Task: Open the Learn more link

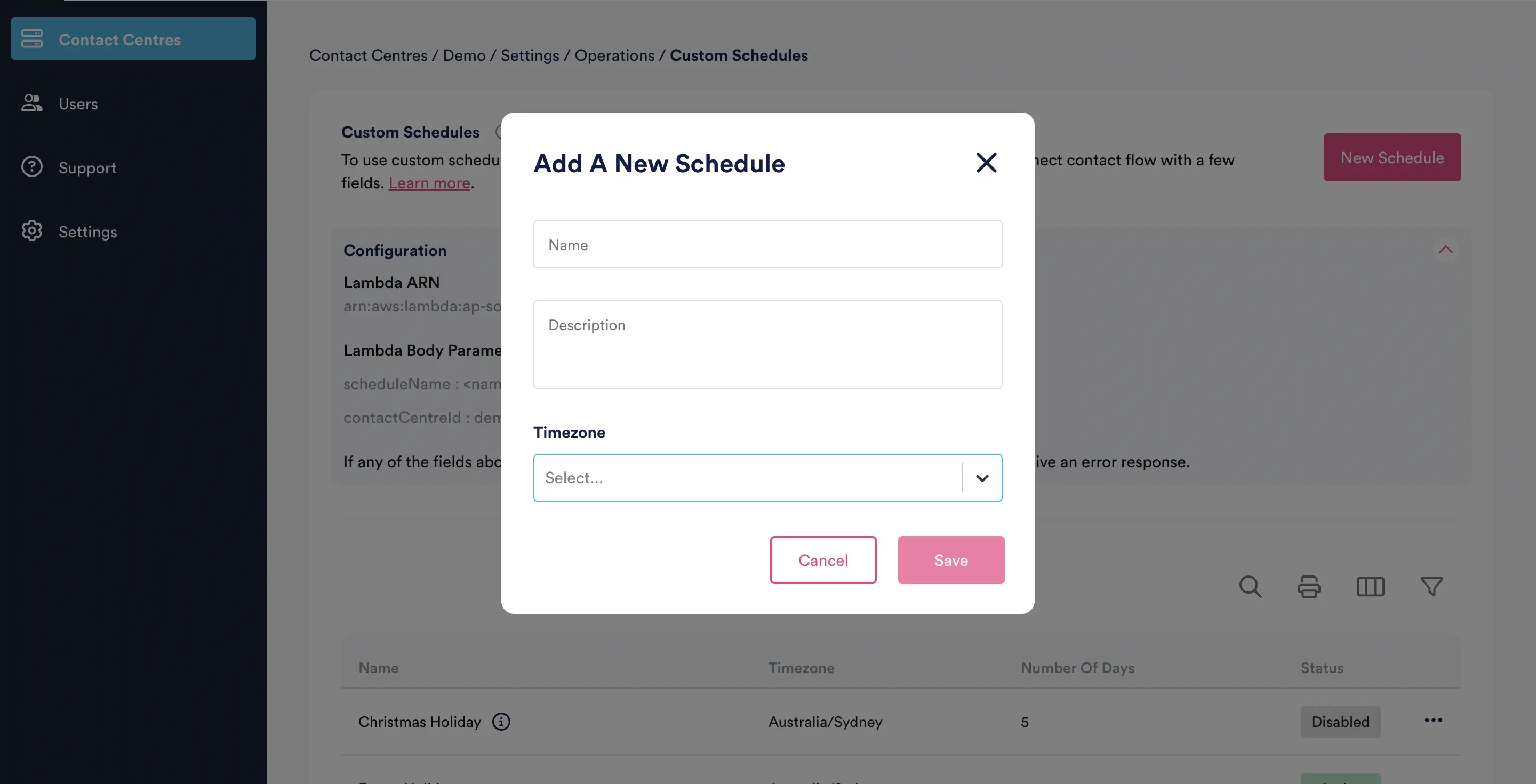Action: tap(429, 182)
